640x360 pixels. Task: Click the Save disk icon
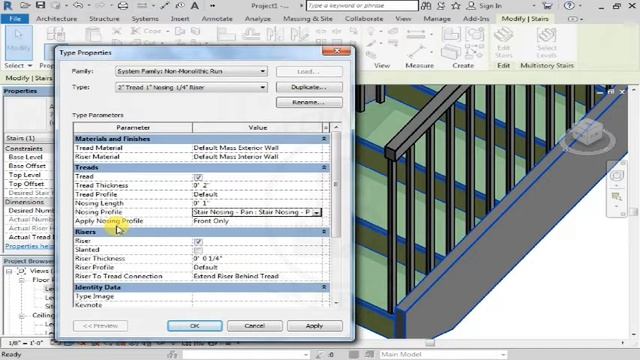[x=40, y=6]
